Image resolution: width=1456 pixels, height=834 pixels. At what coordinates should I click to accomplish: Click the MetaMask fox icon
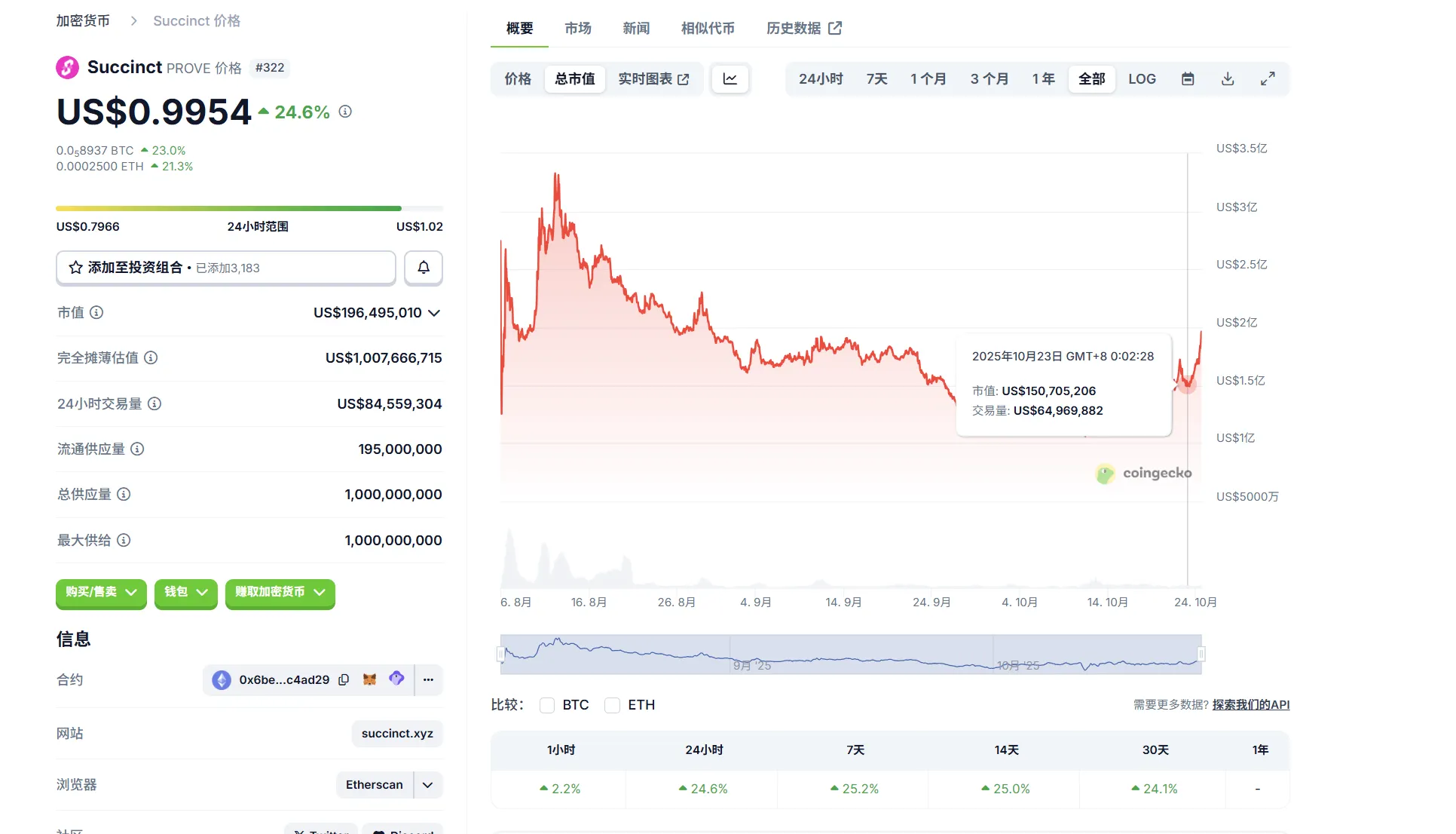tap(369, 679)
